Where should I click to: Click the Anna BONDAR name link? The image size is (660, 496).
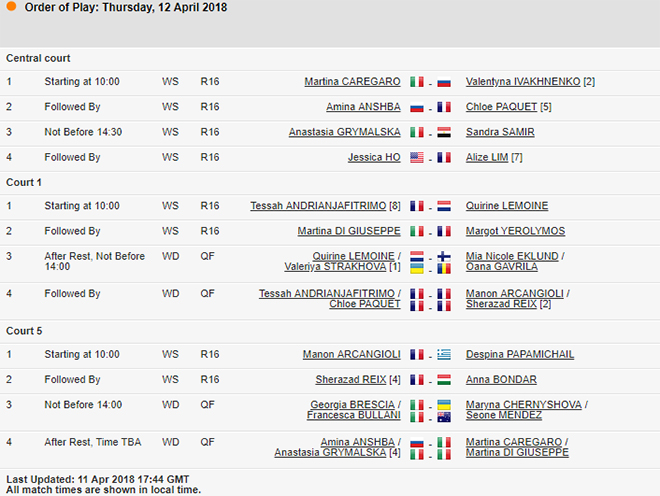(x=501, y=379)
